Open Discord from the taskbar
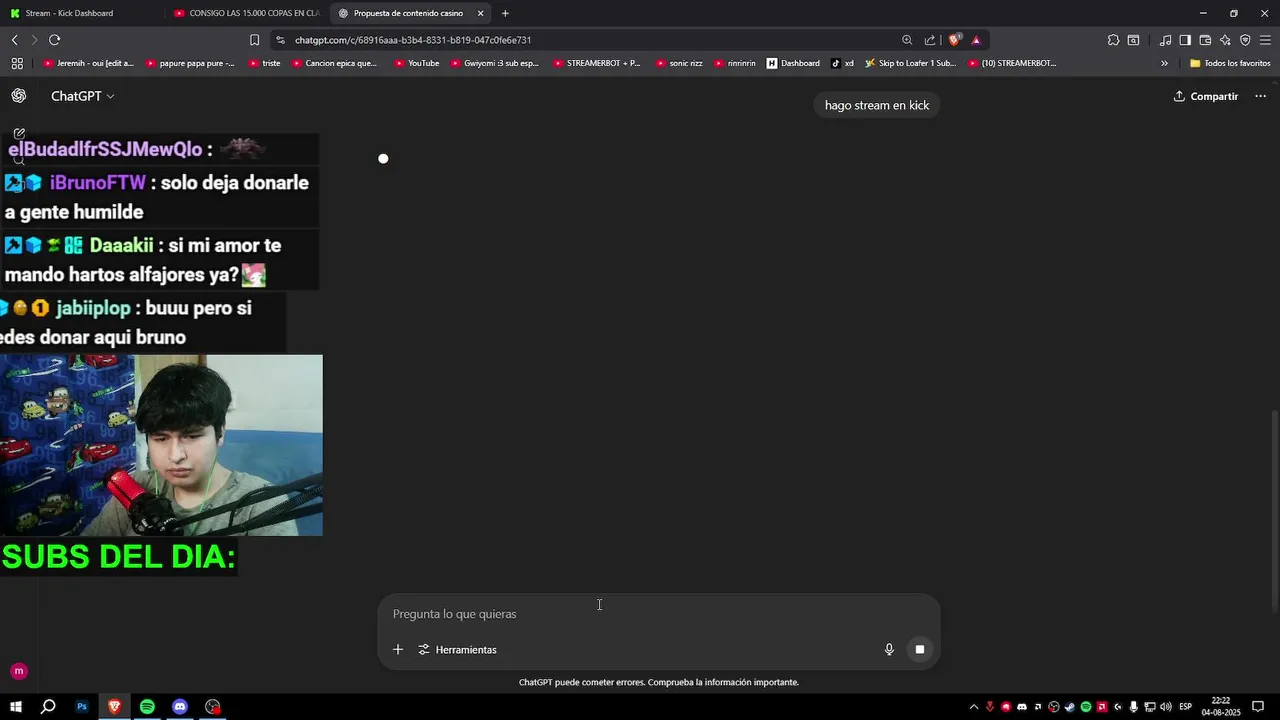 coord(180,707)
